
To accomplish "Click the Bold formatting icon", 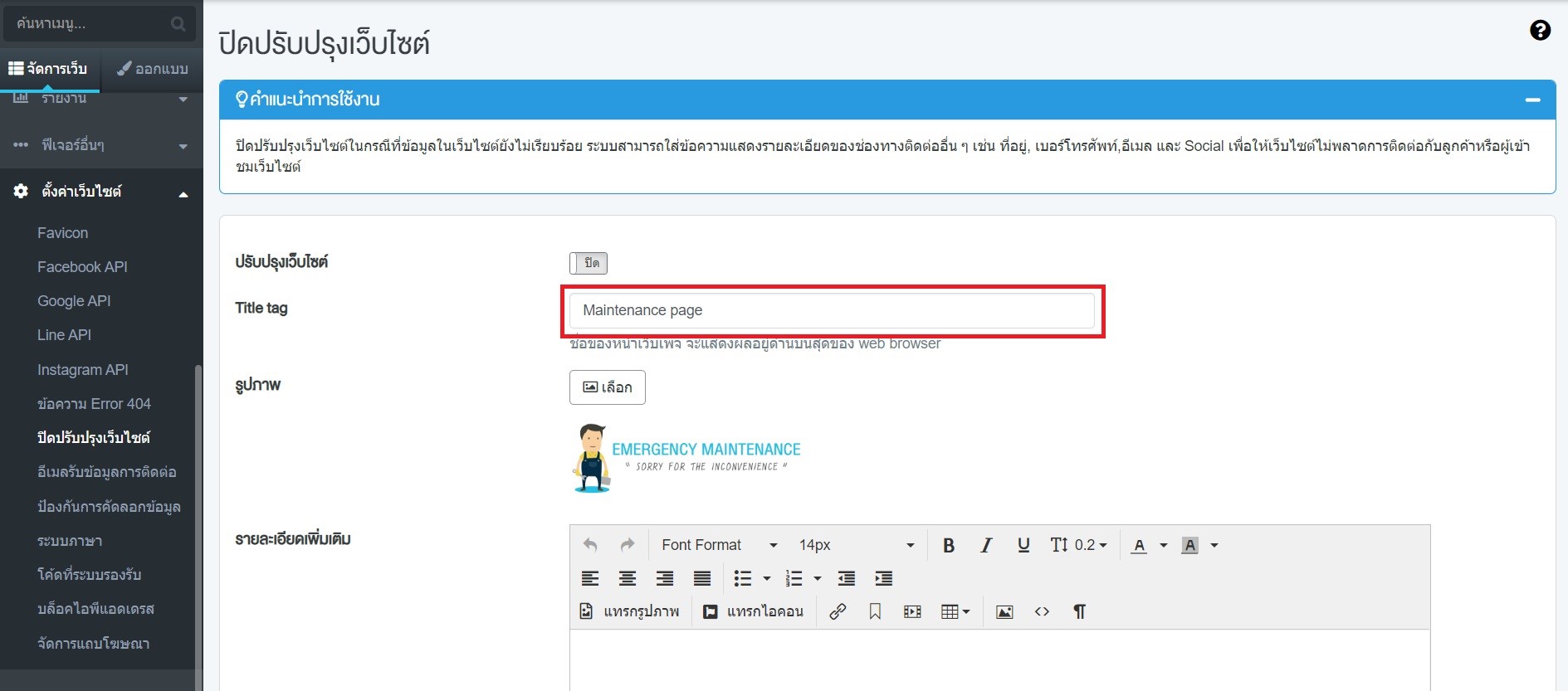I will coord(949,545).
